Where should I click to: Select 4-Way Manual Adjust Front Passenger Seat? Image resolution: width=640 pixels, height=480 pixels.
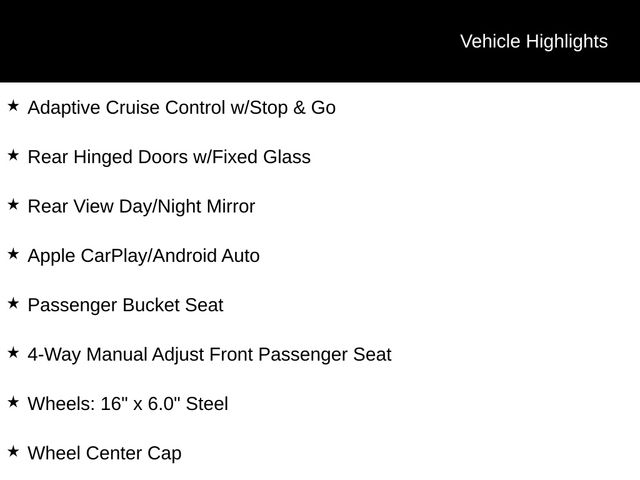(209, 355)
